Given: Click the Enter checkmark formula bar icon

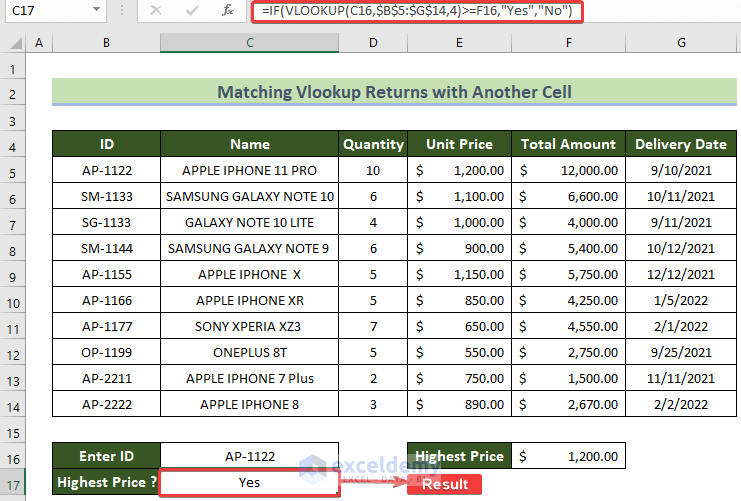Looking at the screenshot, I should [191, 10].
